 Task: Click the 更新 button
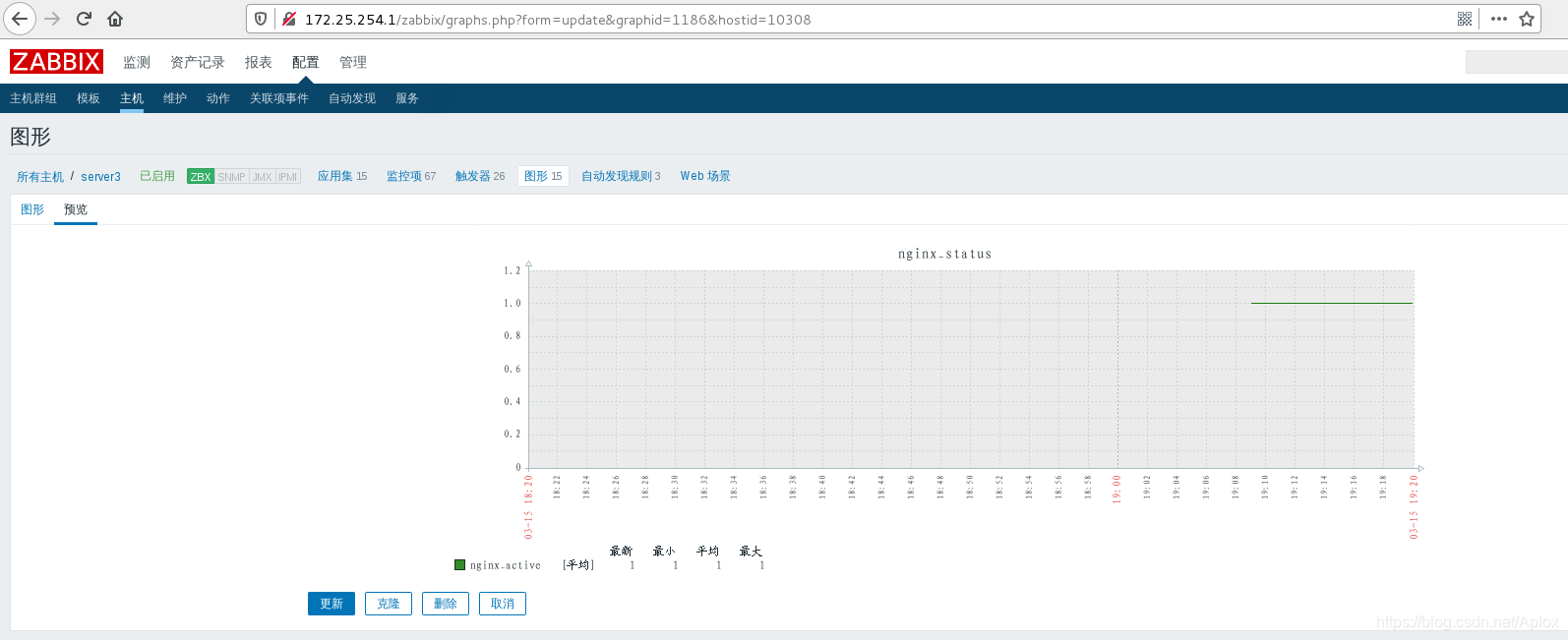coord(332,604)
